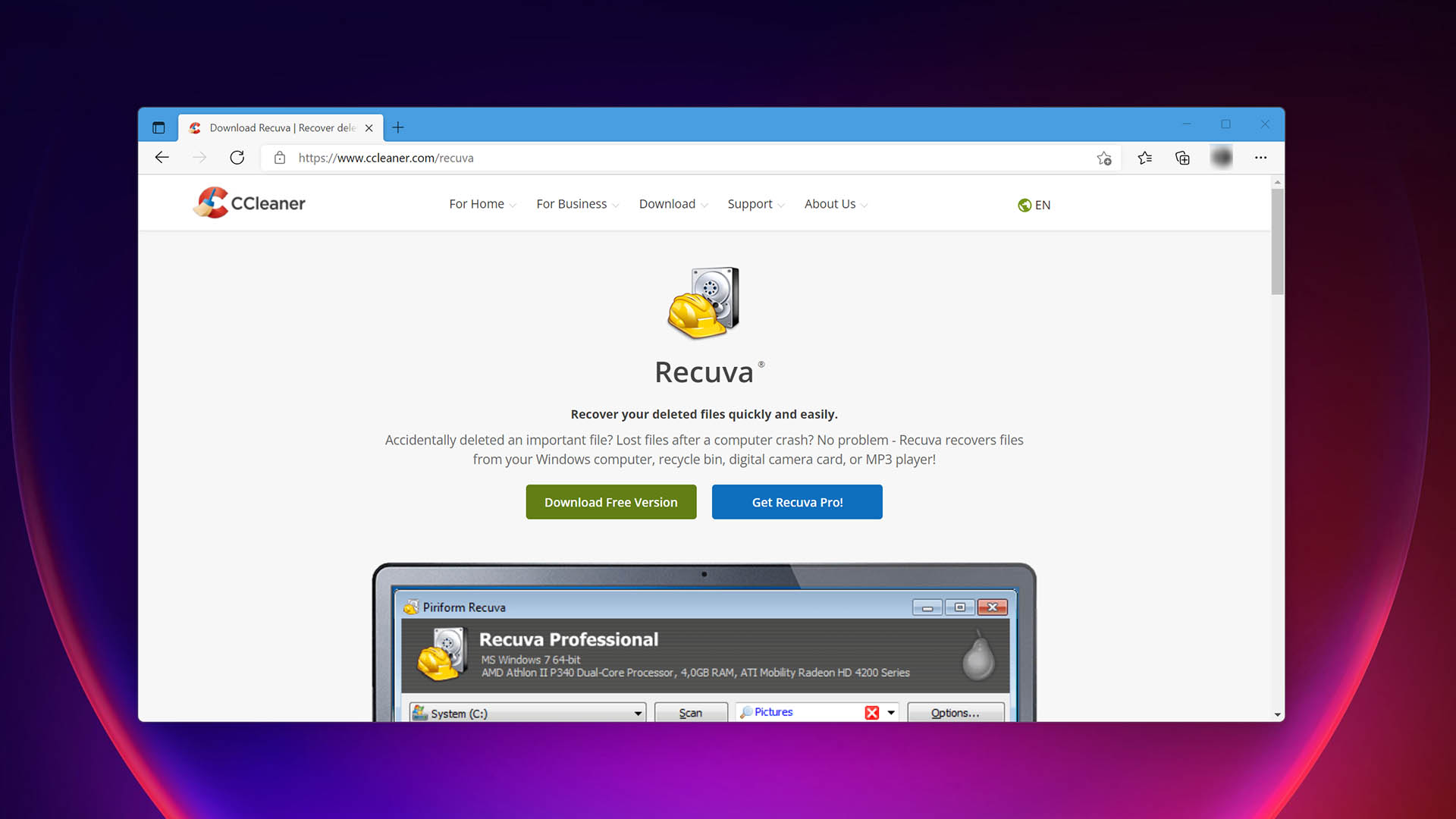View site information lock icon
Image resolution: width=1456 pixels, height=819 pixels.
(x=280, y=158)
